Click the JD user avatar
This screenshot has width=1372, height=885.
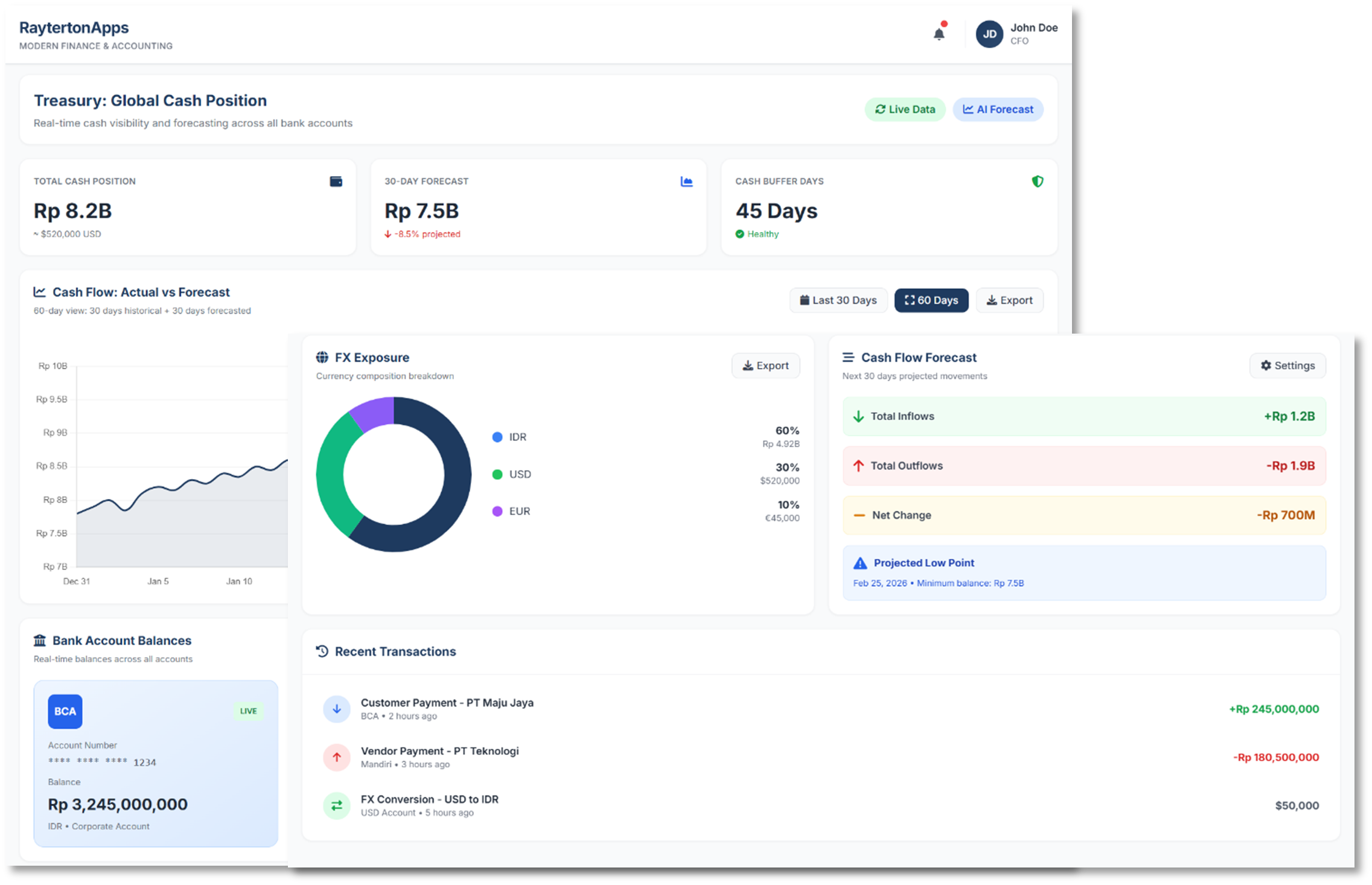(989, 34)
